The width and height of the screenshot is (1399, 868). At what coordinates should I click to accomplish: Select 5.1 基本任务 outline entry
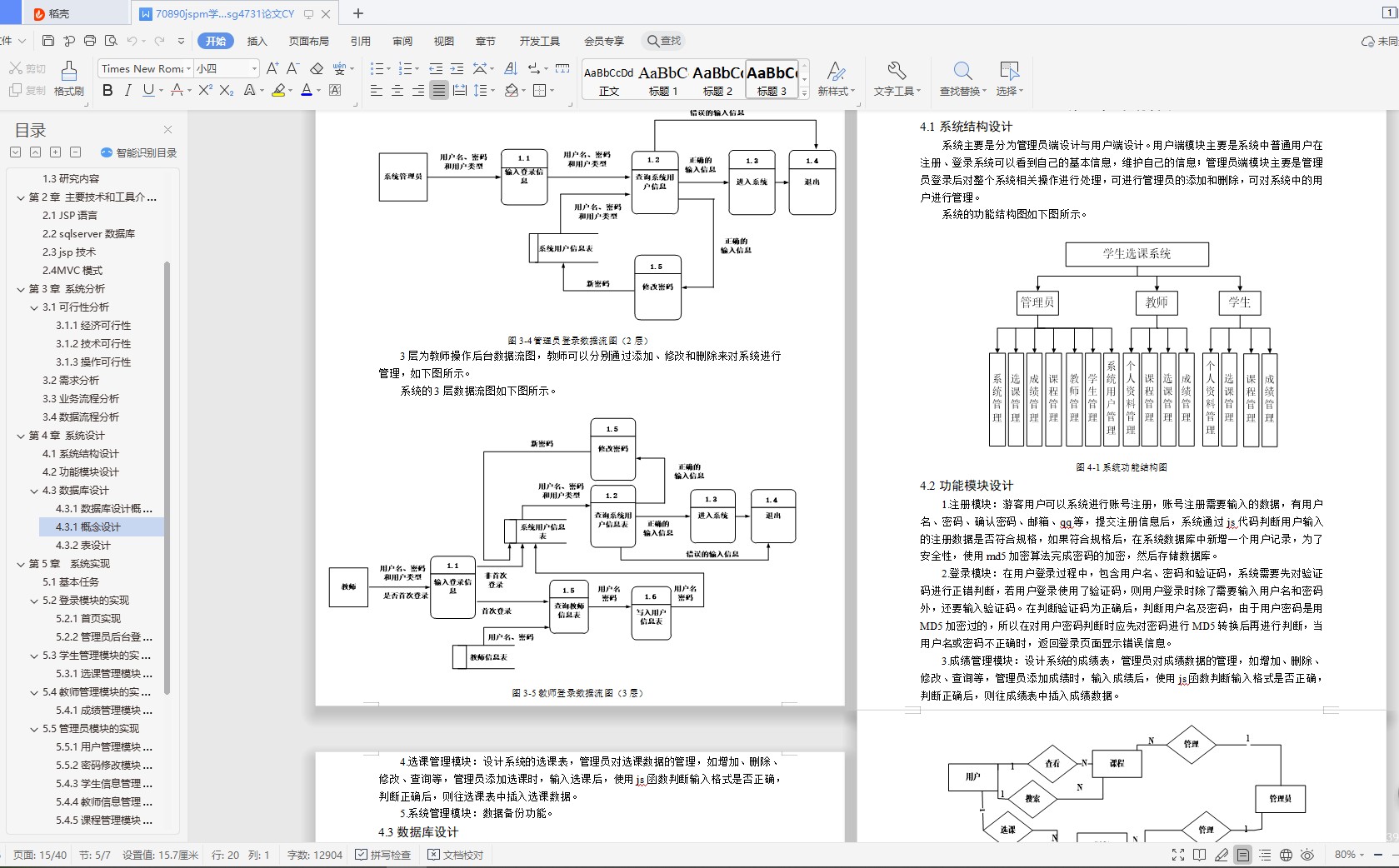pyautogui.click(x=71, y=582)
